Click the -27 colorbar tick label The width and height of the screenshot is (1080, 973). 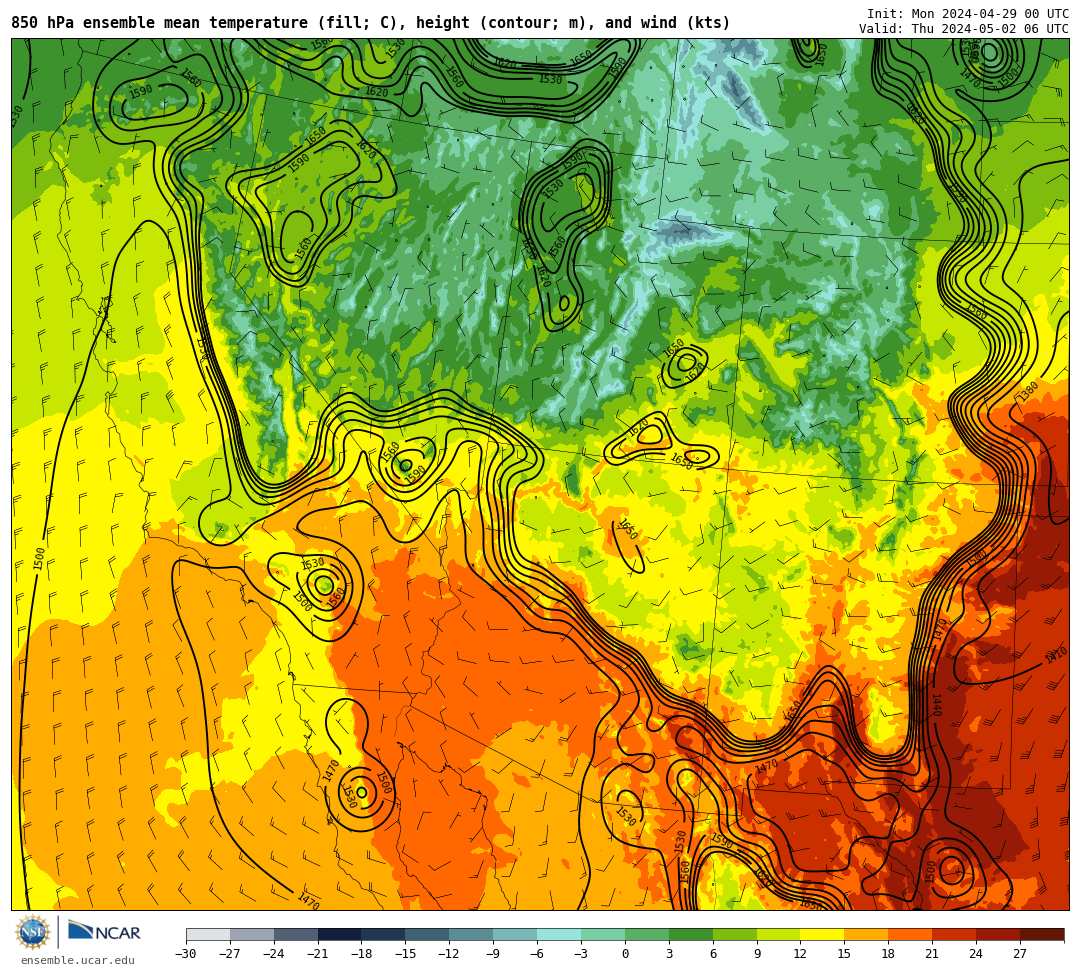click(230, 954)
